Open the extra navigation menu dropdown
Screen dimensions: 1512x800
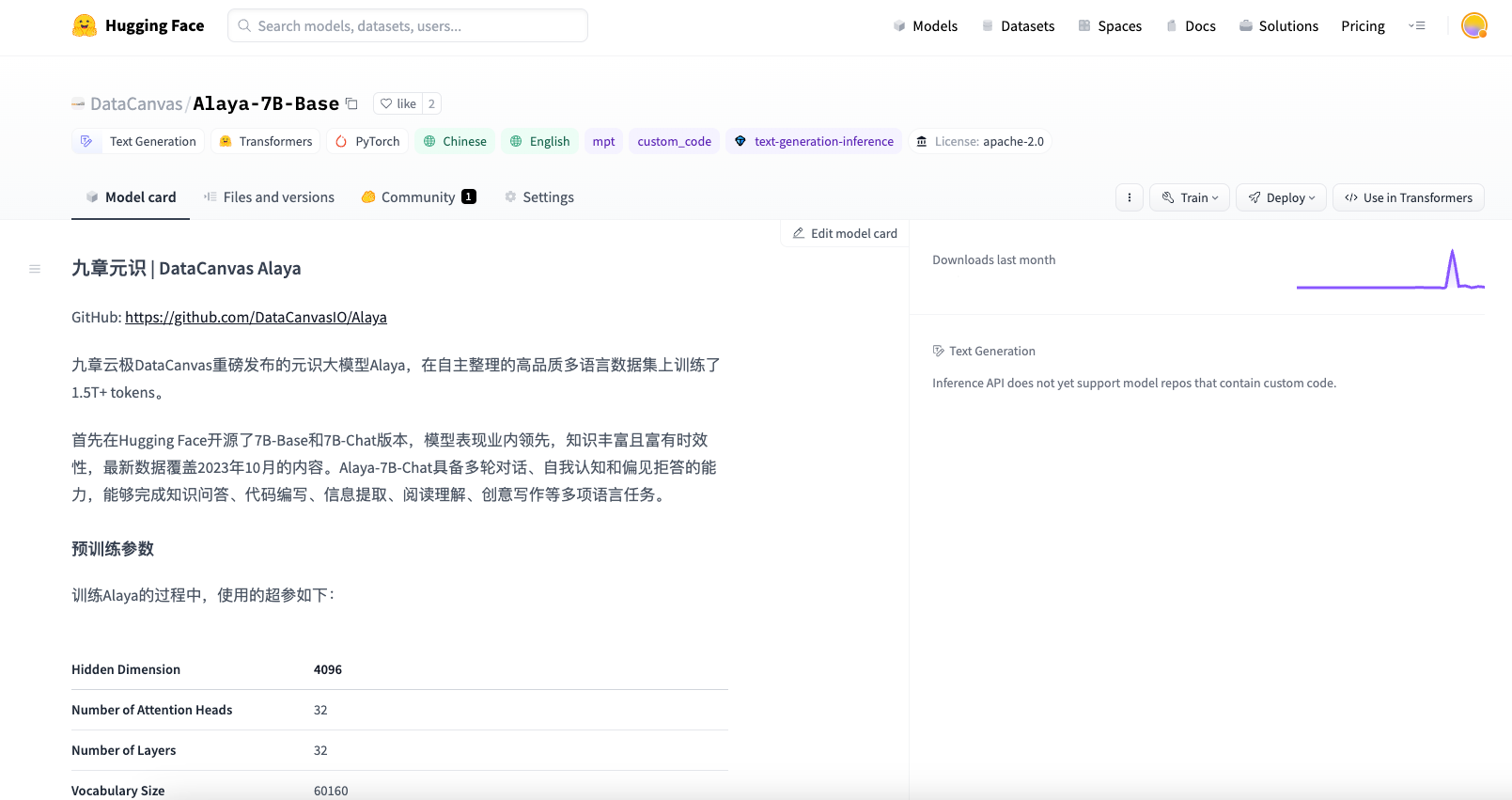[1417, 25]
